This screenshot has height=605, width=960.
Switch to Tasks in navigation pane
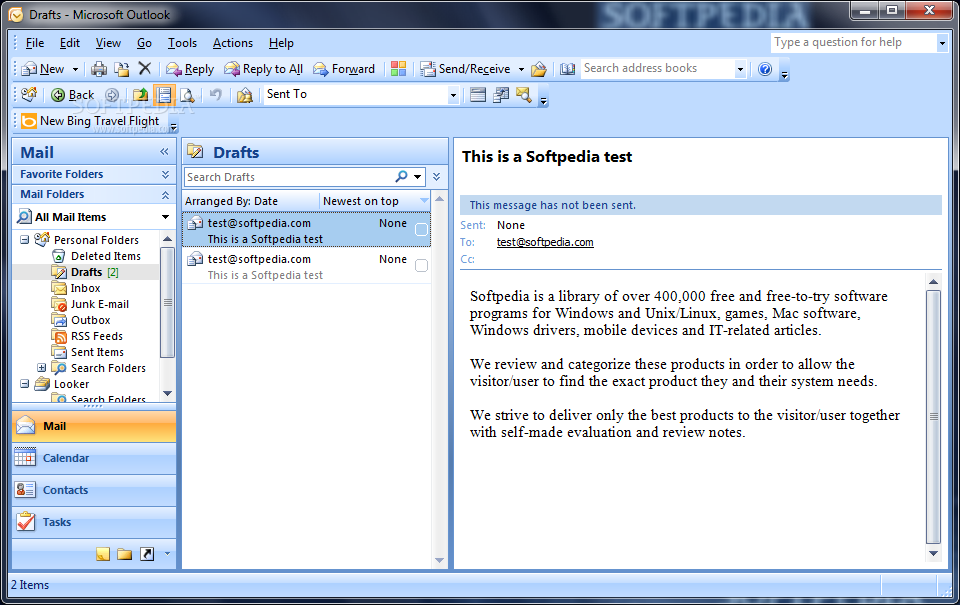pyautogui.click(x=94, y=522)
